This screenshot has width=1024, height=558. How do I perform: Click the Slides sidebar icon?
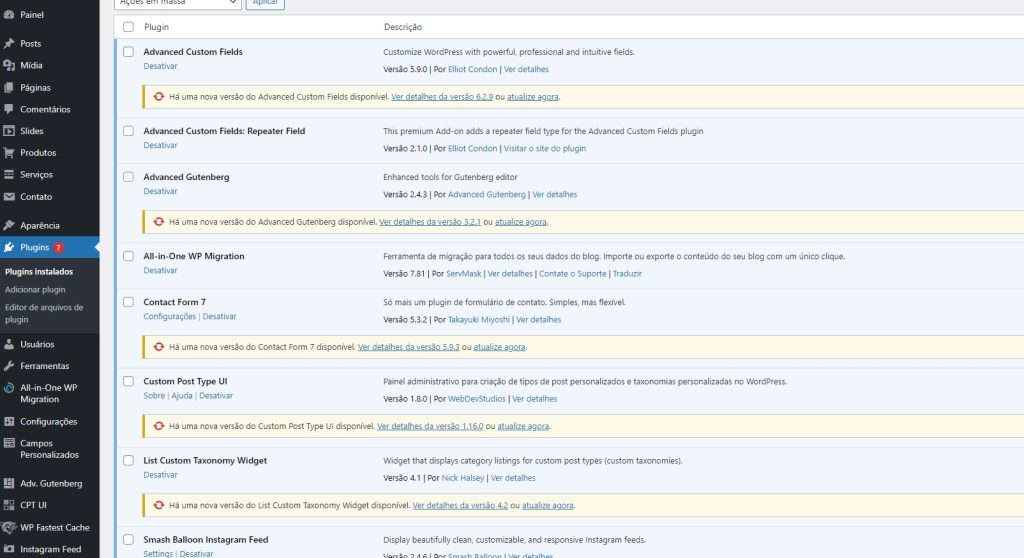[8, 131]
